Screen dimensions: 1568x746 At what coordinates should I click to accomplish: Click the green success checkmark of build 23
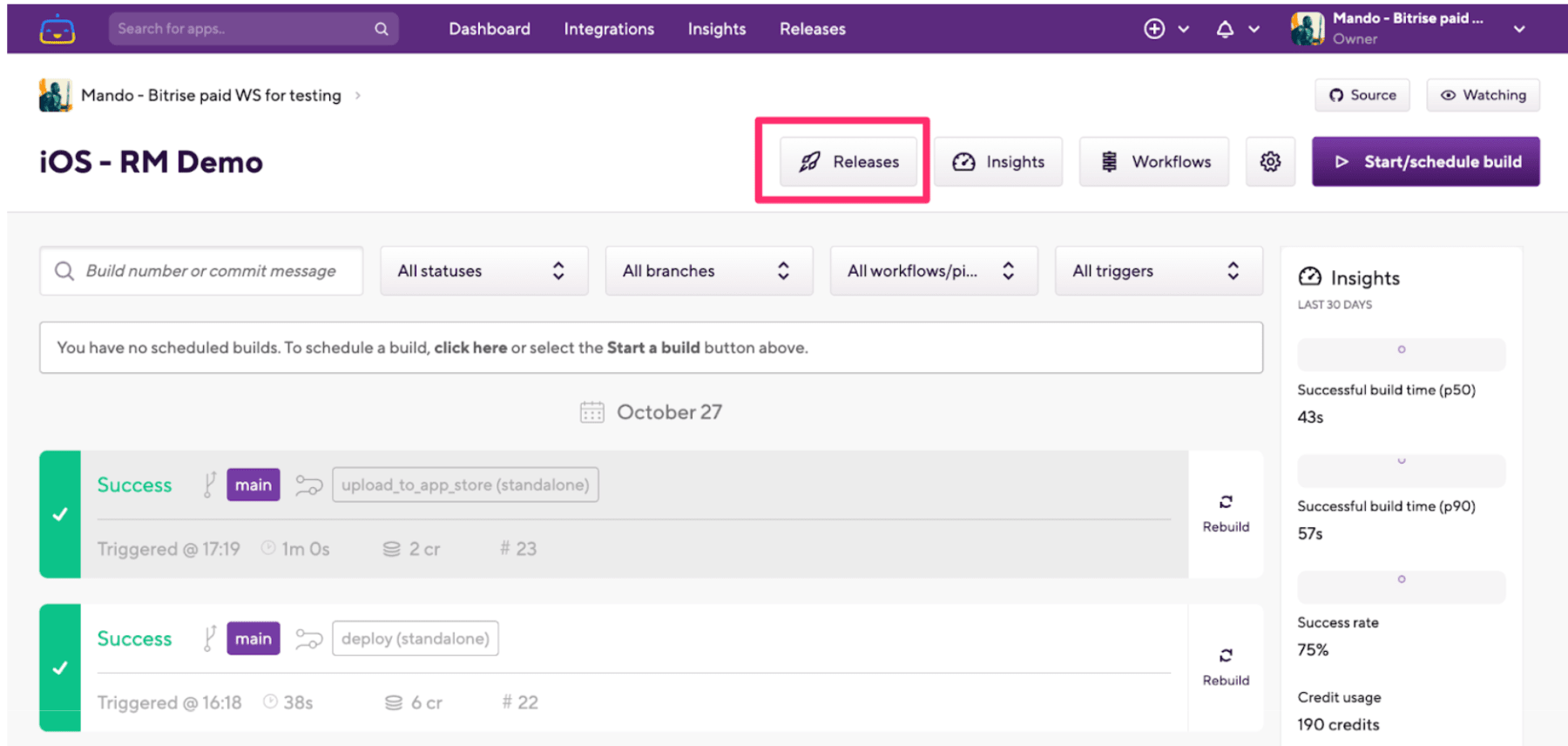(60, 514)
